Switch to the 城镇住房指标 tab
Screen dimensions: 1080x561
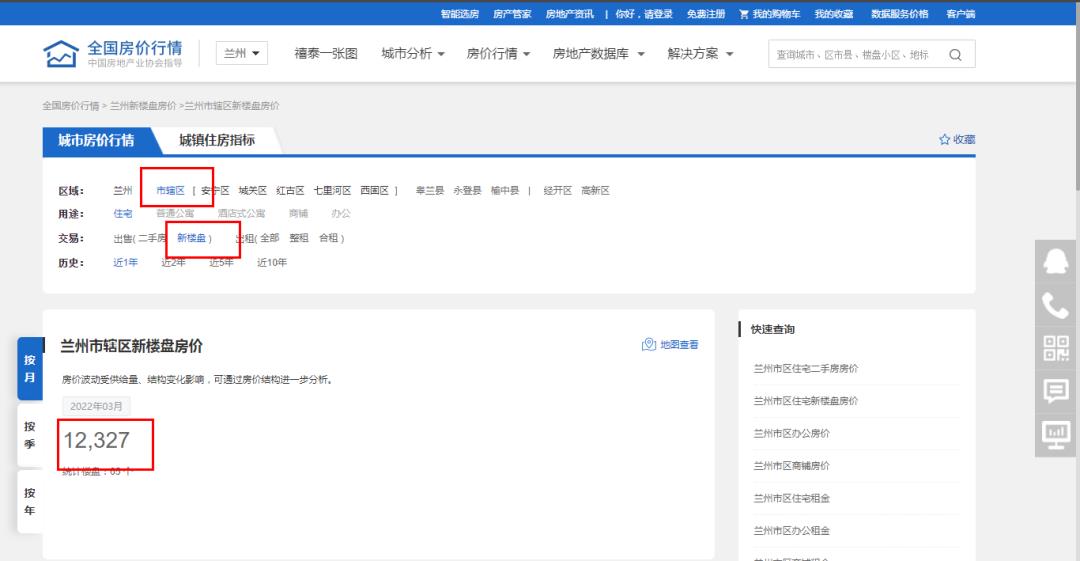(x=217, y=140)
